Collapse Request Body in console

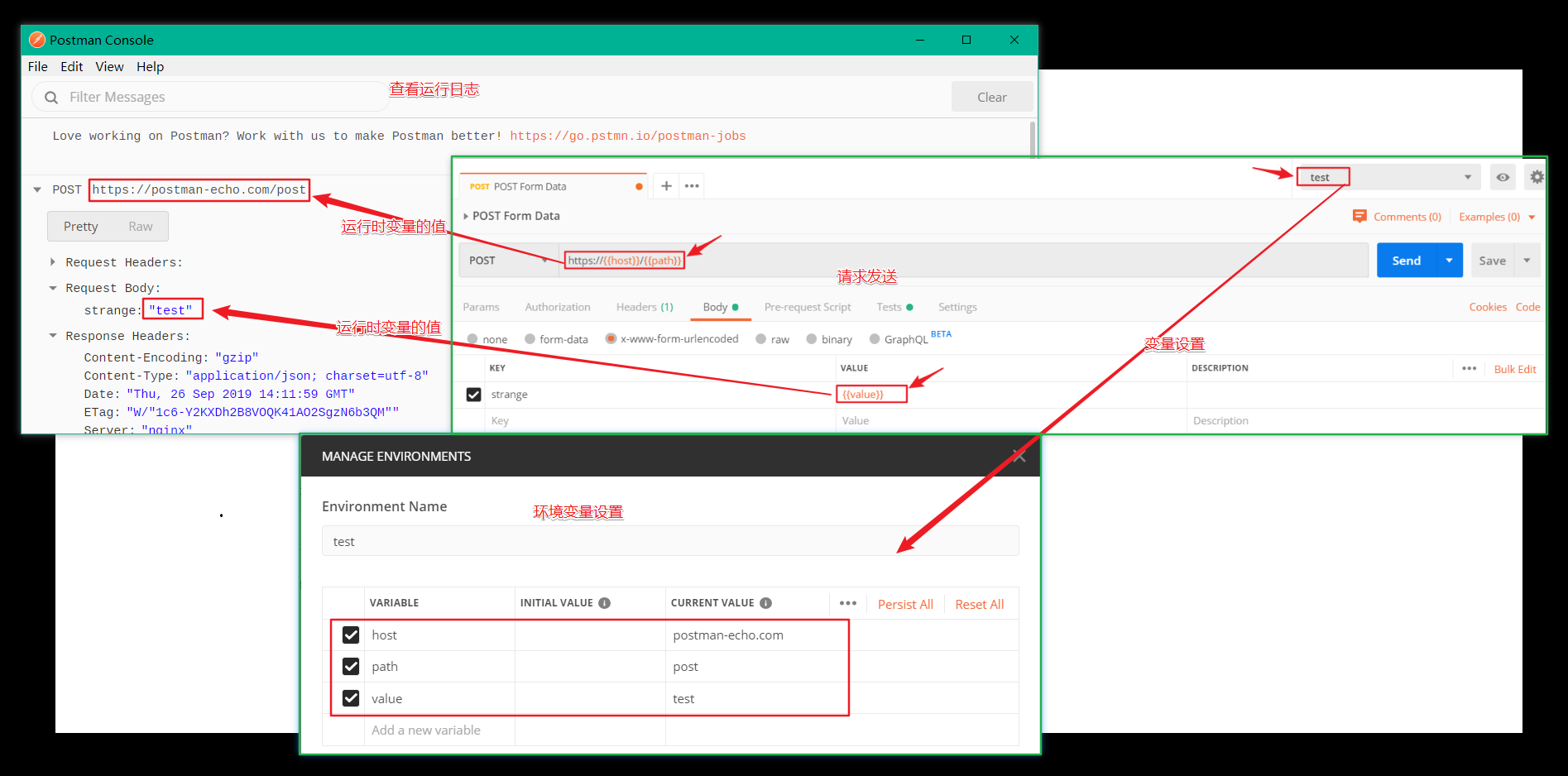tap(53, 288)
